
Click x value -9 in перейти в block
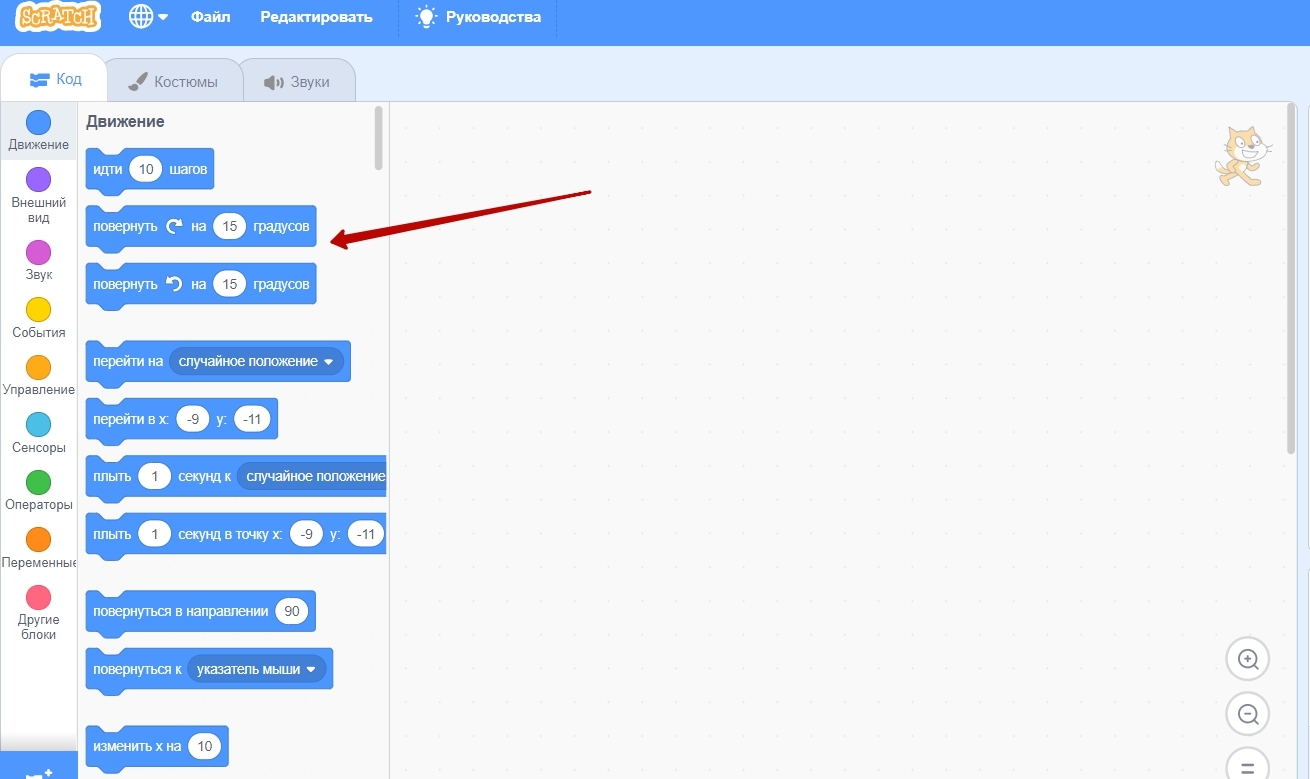(193, 419)
